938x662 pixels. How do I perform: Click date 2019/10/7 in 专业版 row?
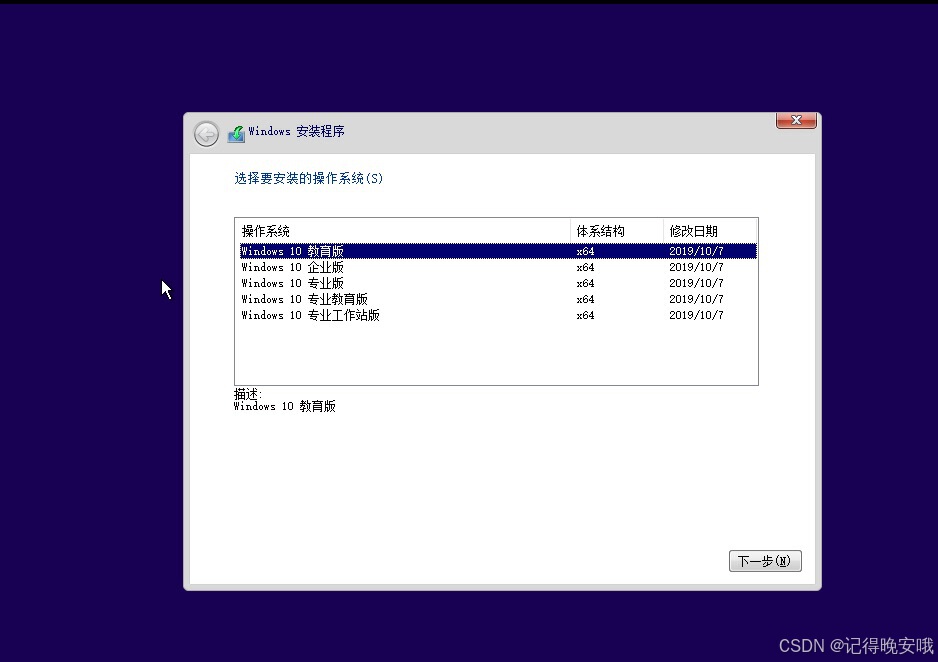(696, 283)
